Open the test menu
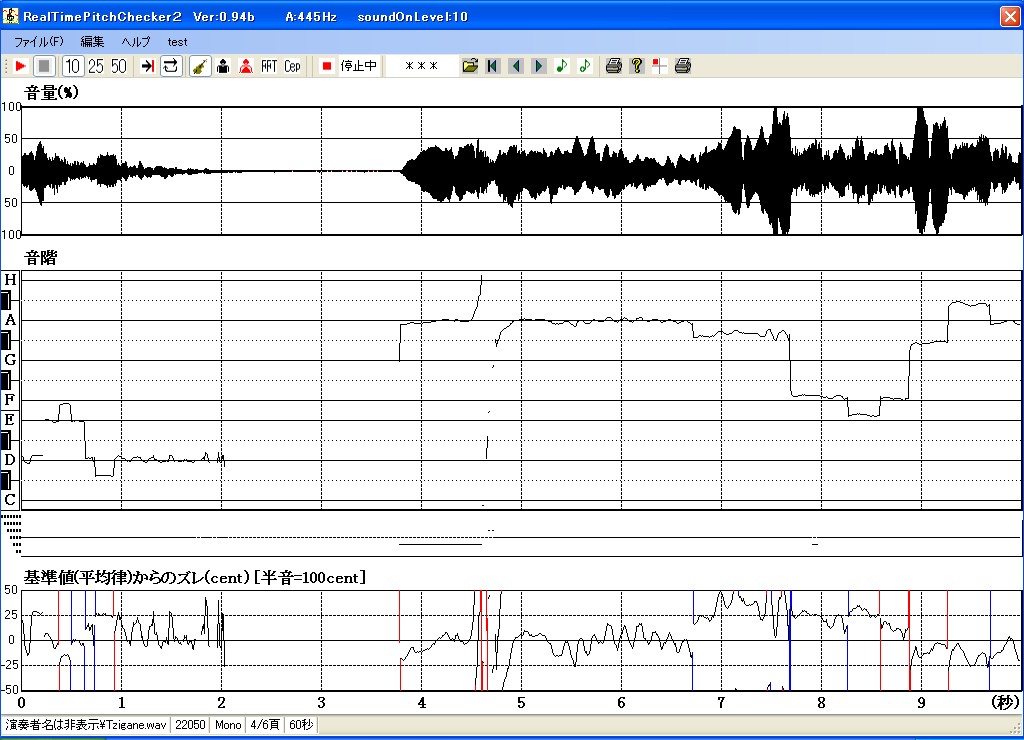Image resolution: width=1024 pixels, height=740 pixels. pos(177,42)
